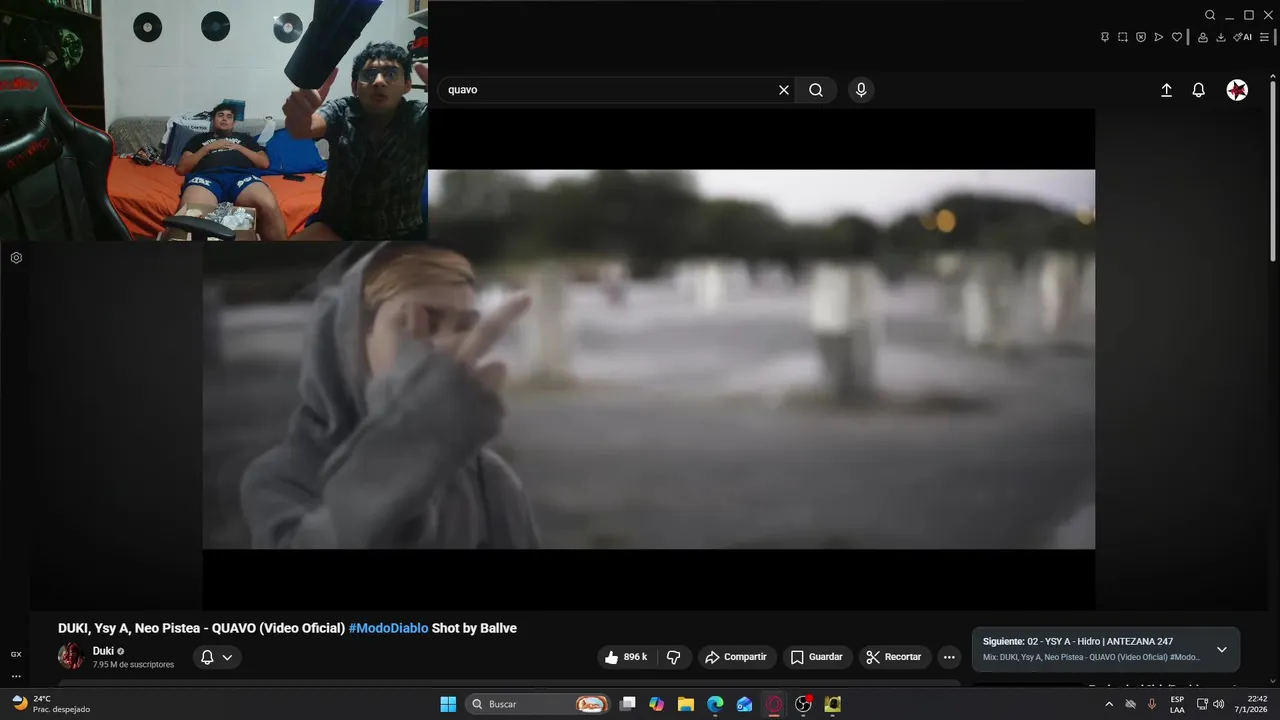Image resolution: width=1280 pixels, height=720 pixels.
Task: Open sidebar settings gear icon
Action: (x=16, y=257)
